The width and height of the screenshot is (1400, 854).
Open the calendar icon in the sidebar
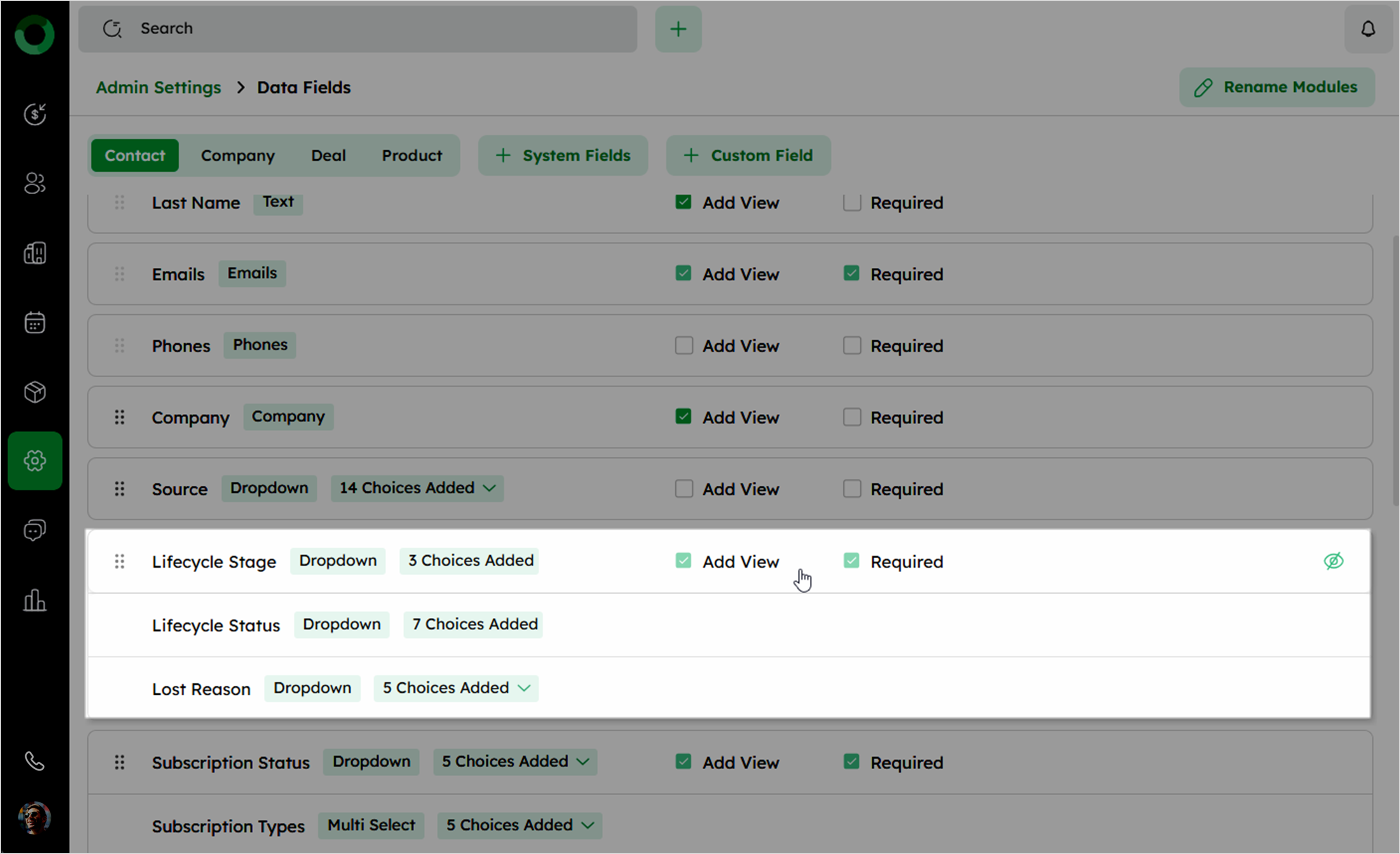(35, 323)
